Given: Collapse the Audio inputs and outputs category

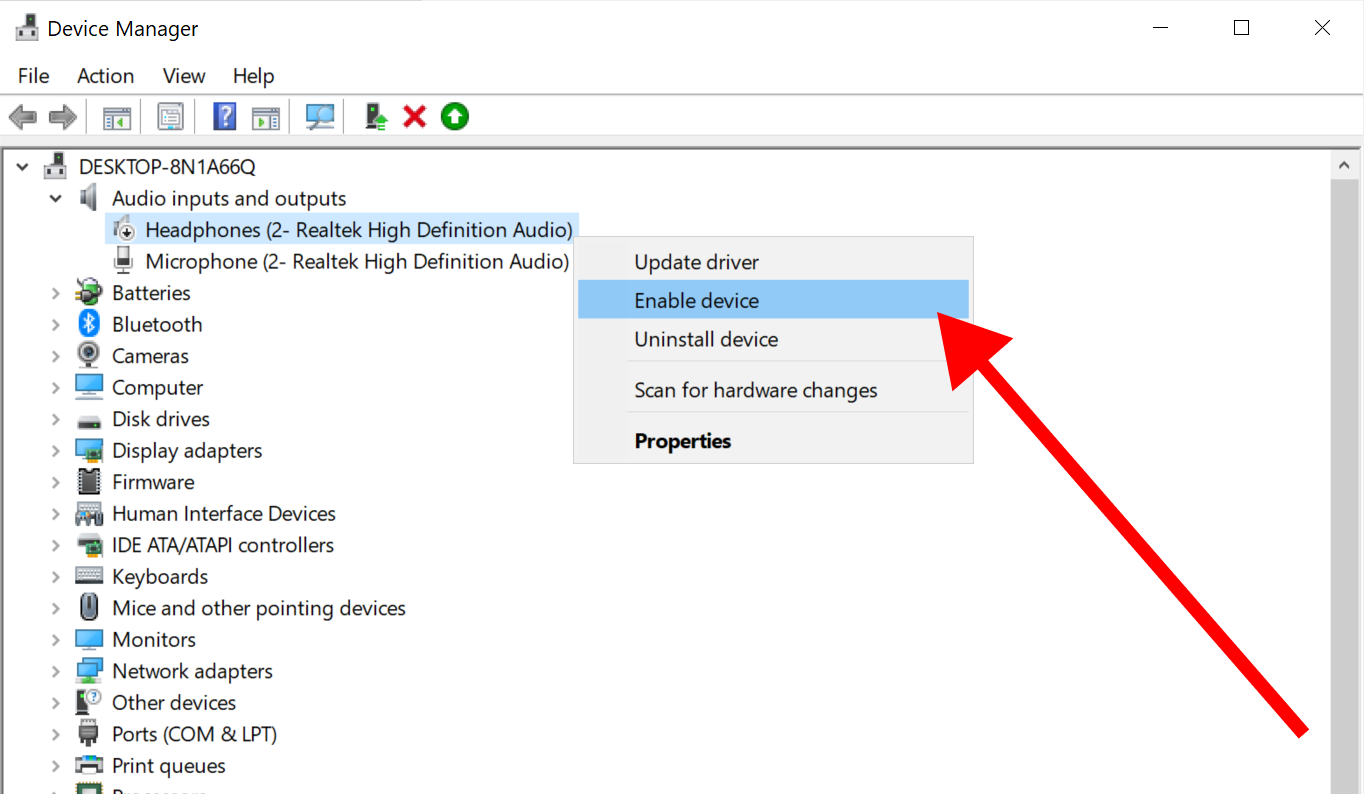Looking at the screenshot, I should coord(56,199).
